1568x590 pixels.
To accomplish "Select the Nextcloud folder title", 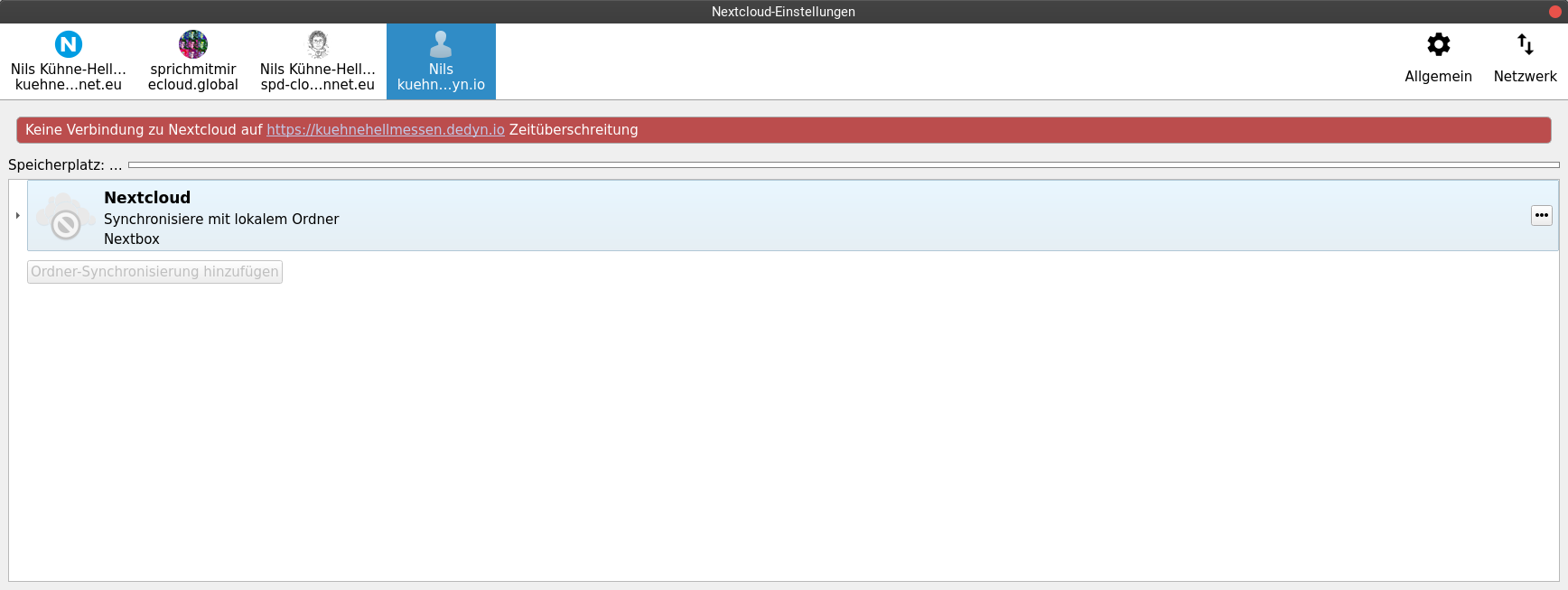I will (x=147, y=198).
